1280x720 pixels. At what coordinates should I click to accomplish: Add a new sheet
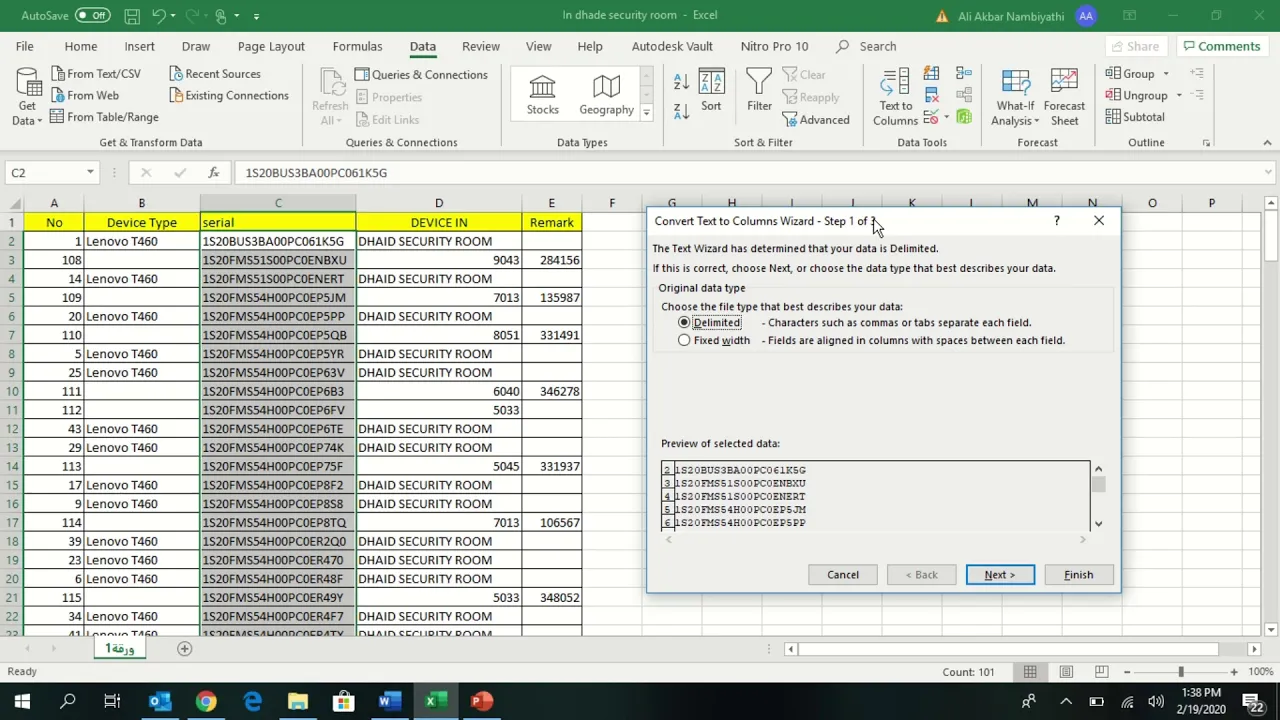(184, 649)
